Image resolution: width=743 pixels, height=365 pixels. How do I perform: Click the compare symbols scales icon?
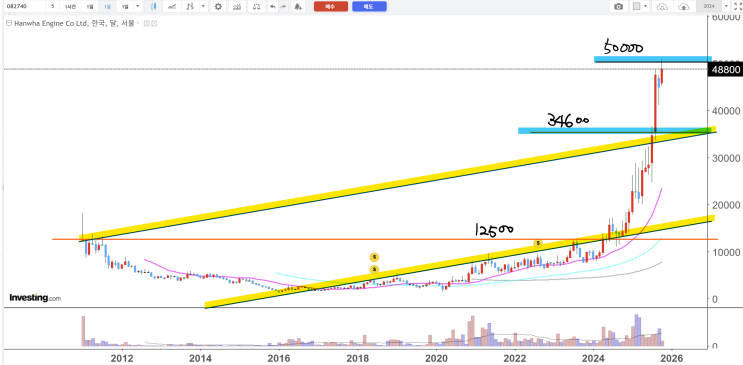coord(256,7)
